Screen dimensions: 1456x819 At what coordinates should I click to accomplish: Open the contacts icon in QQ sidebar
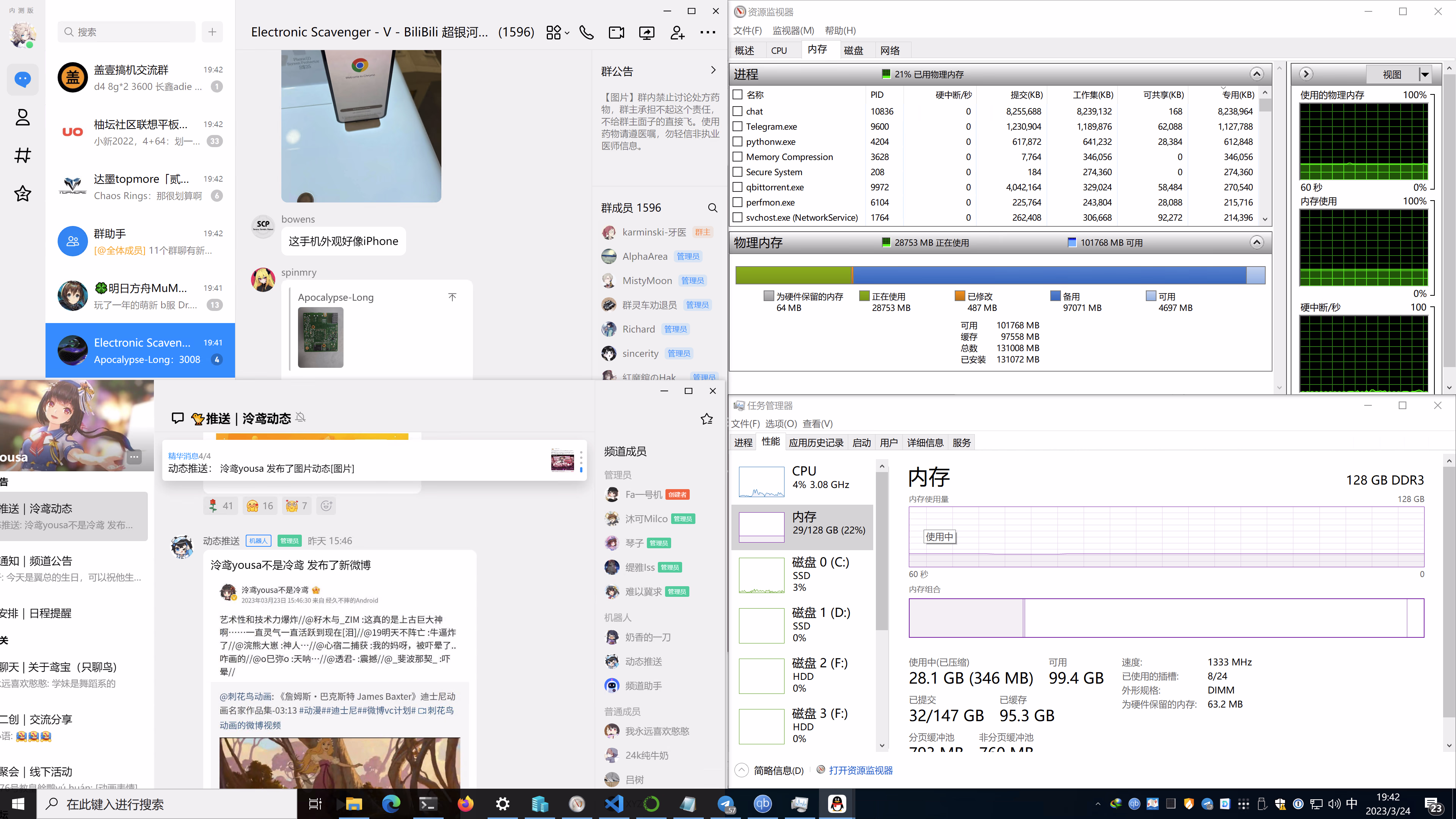tap(23, 118)
